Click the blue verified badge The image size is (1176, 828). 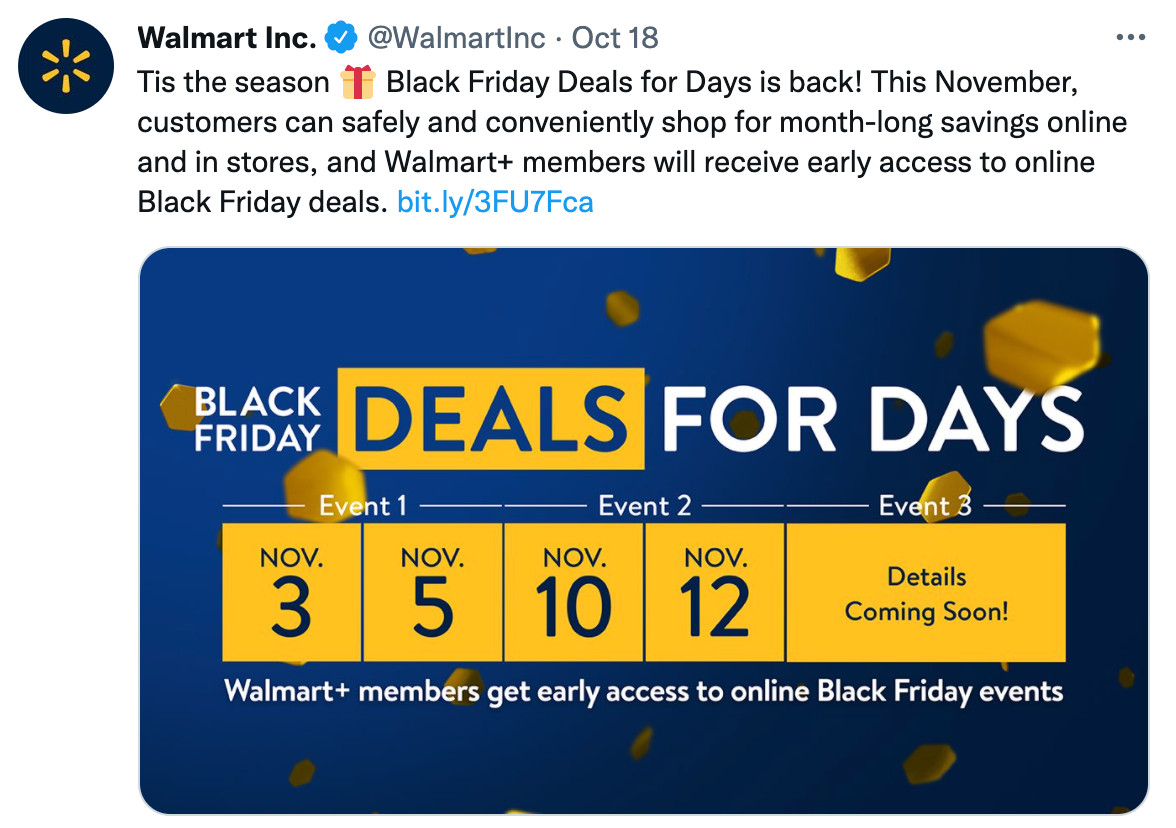[340, 38]
